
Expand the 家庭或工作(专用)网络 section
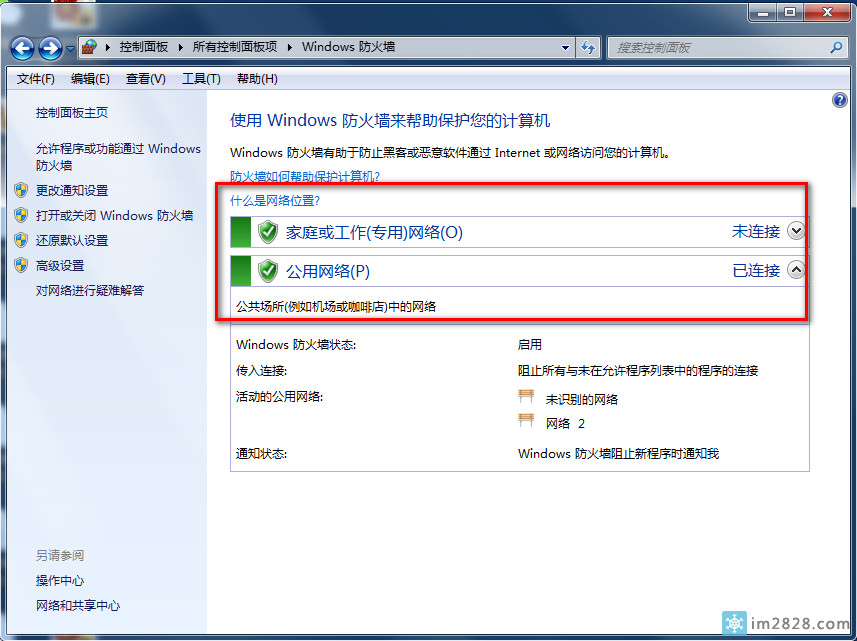[x=795, y=231]
